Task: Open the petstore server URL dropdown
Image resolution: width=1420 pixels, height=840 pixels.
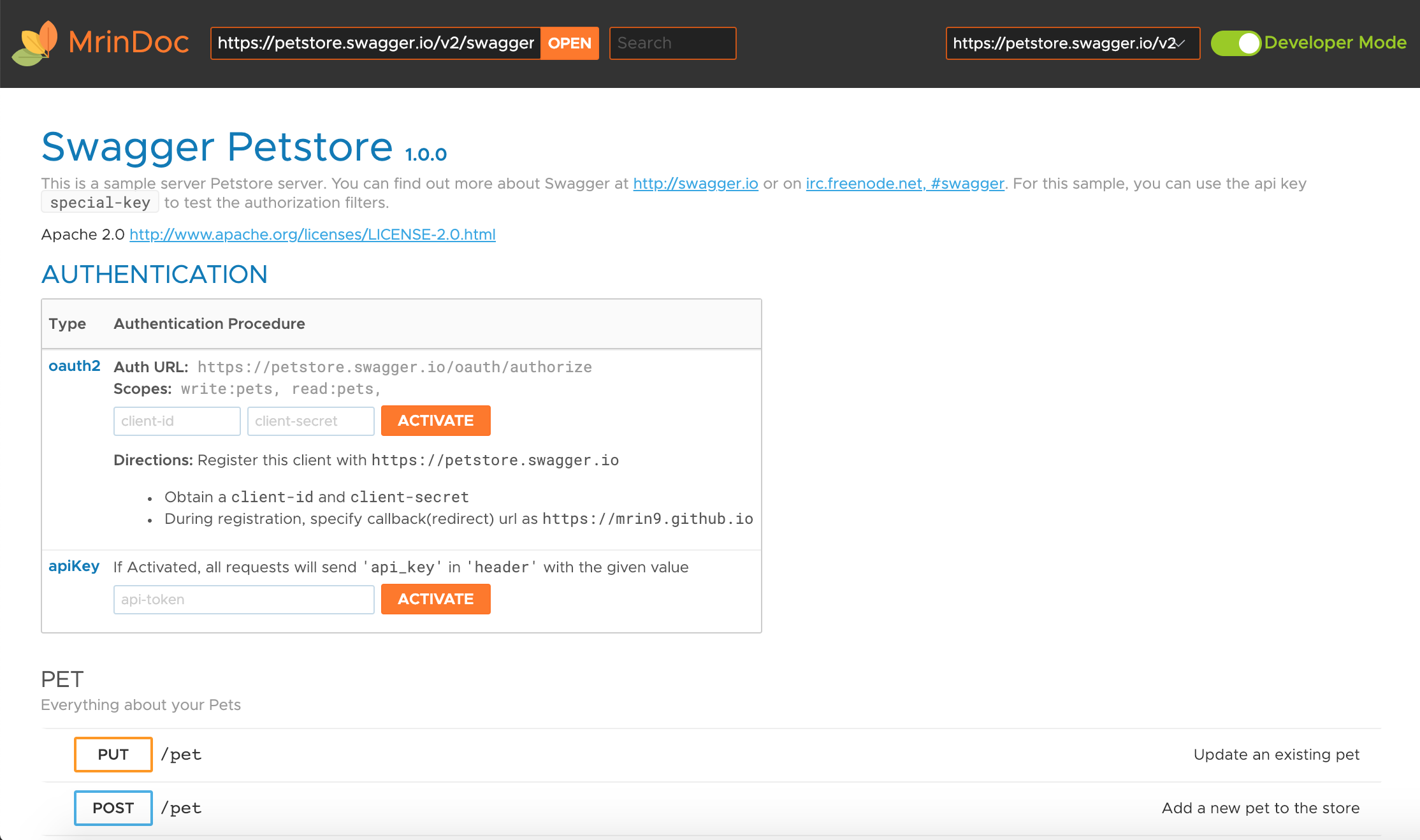Action: 1072,43
